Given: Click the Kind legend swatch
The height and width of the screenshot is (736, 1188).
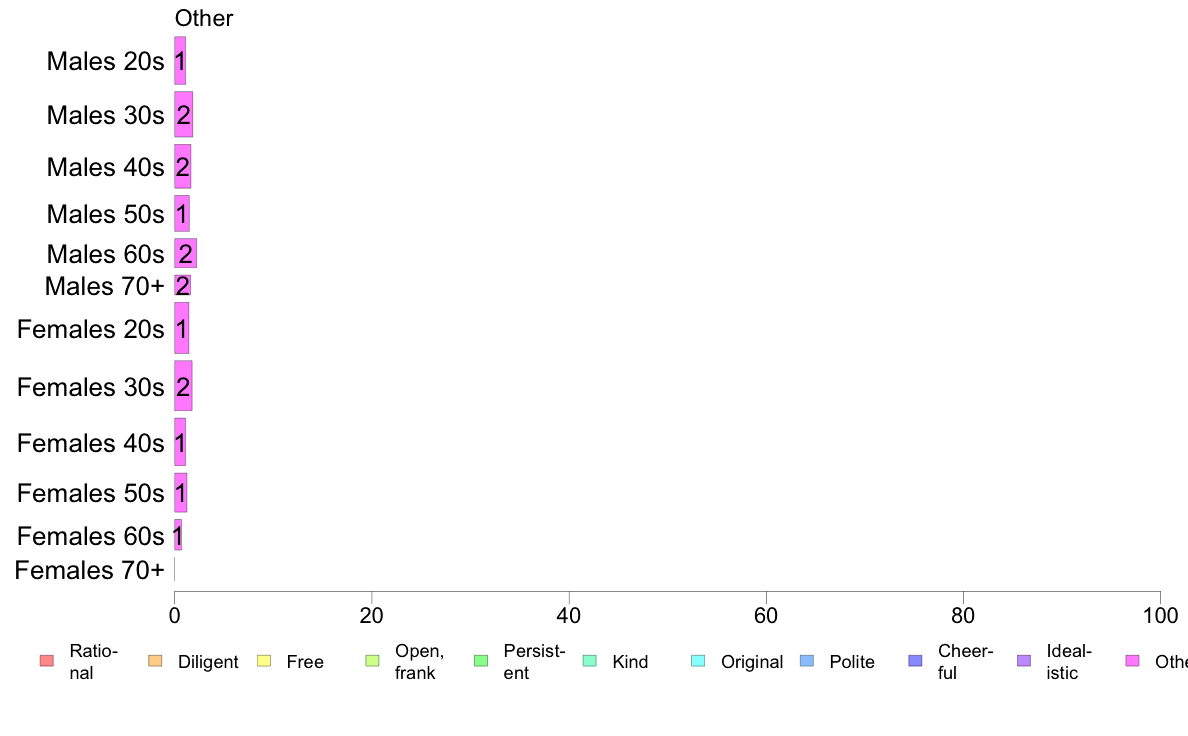Looking at the screenshot, I should click(x=589, y=661).
